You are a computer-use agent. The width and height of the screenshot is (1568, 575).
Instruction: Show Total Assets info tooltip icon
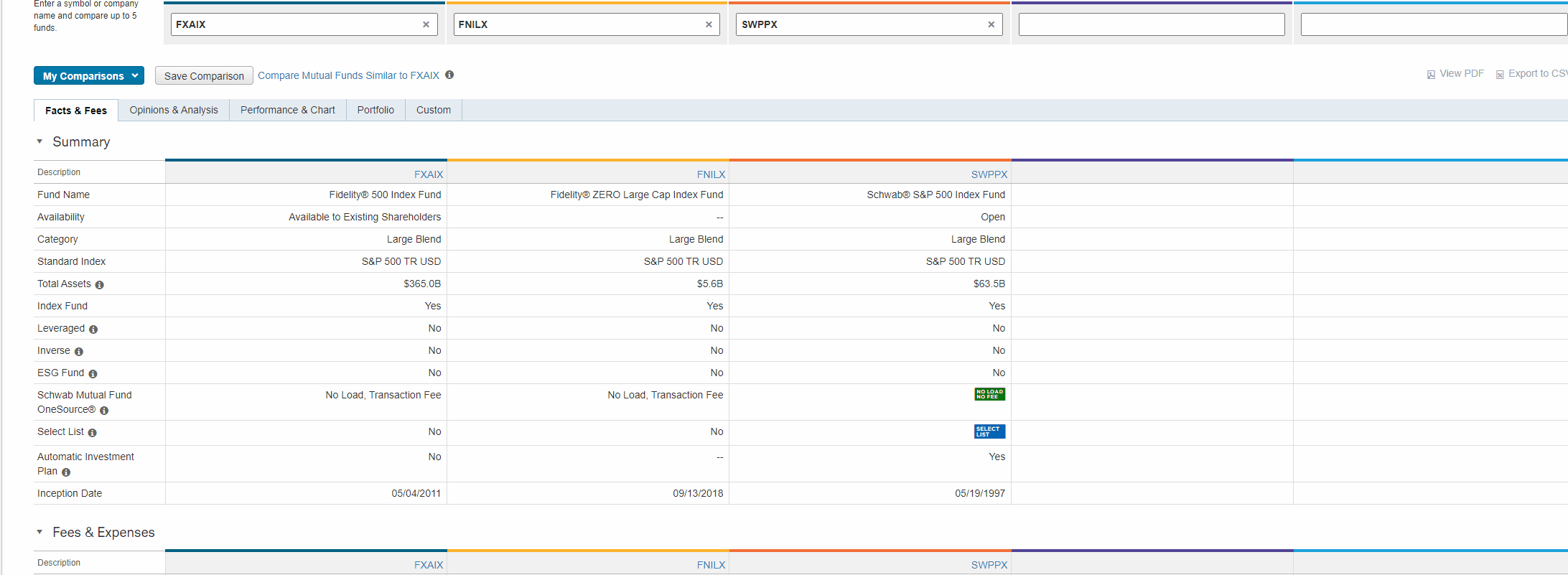99,285
